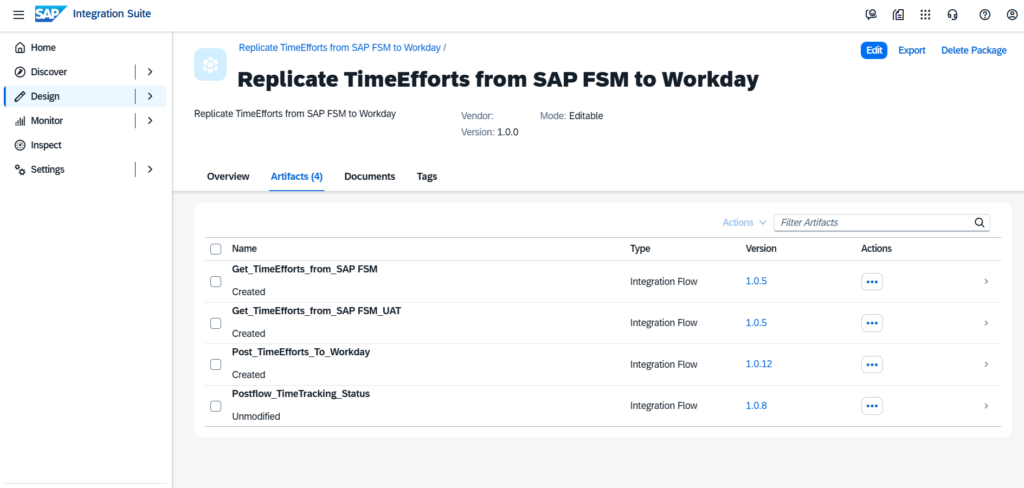The height and width of the screenshot is (488, 1024).
Task: Switch to the Artifacts (4) tab
Action: (296, 176)
